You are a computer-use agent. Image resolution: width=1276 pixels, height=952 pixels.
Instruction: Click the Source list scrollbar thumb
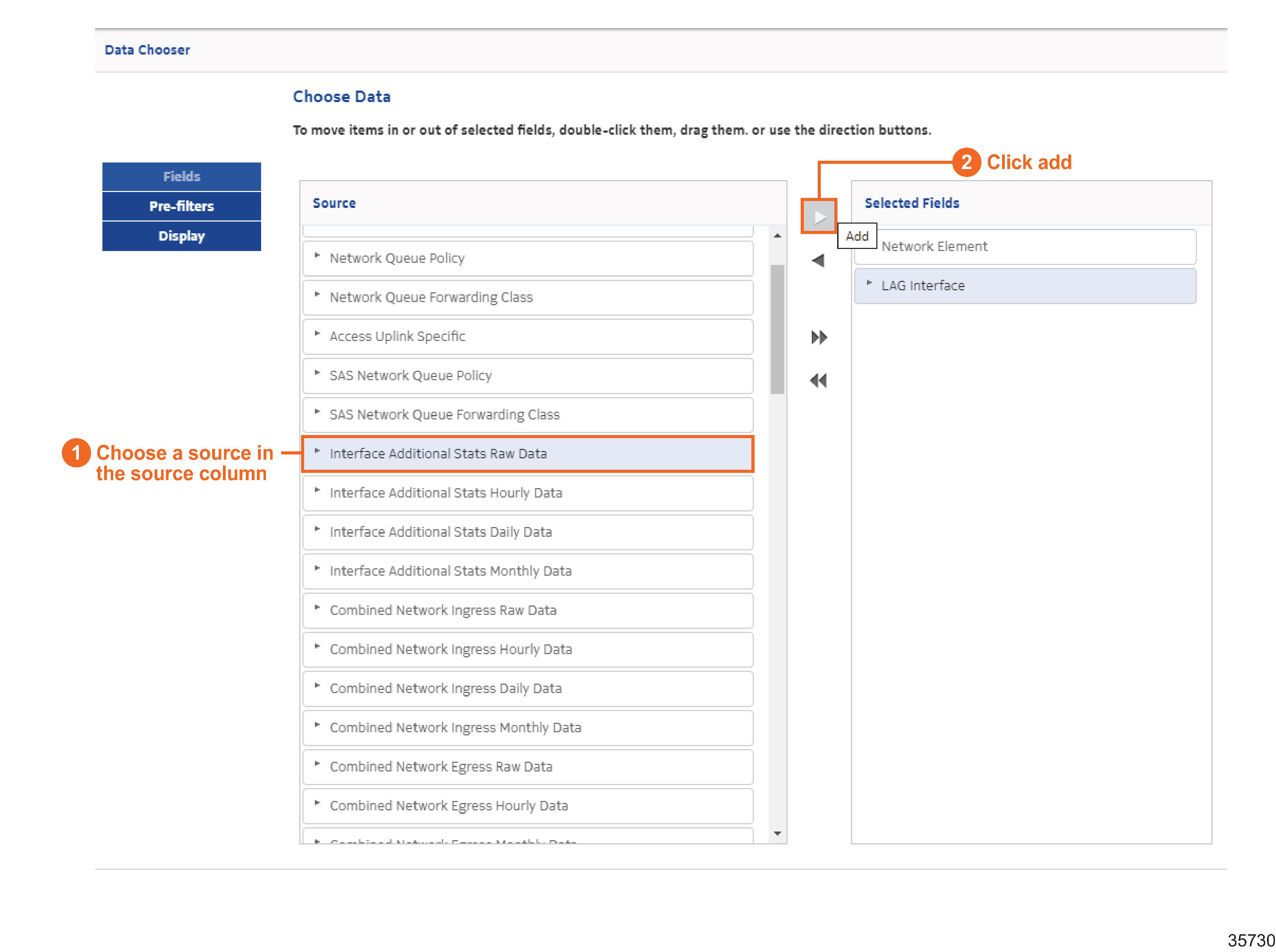[777, 328]
